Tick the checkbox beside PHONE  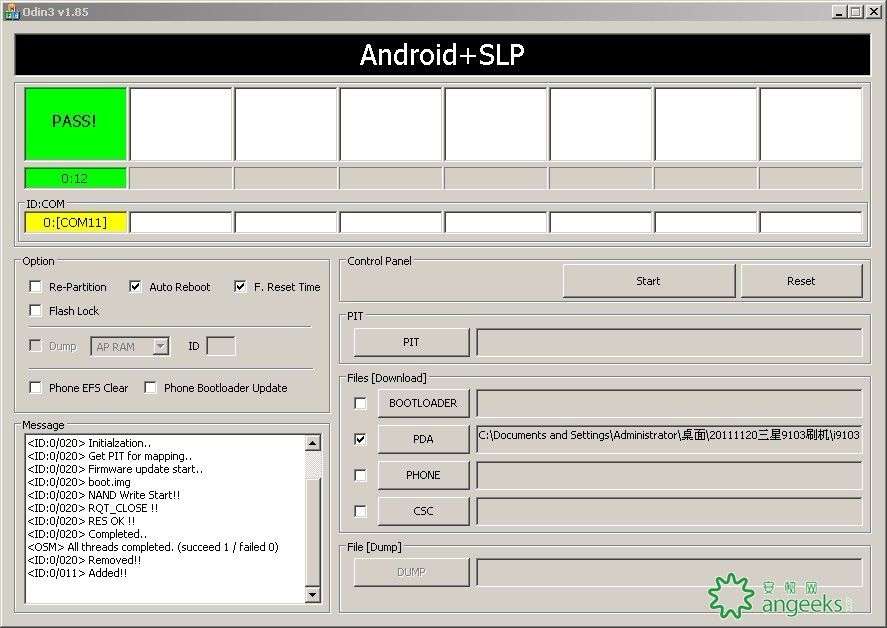(360, 475)
